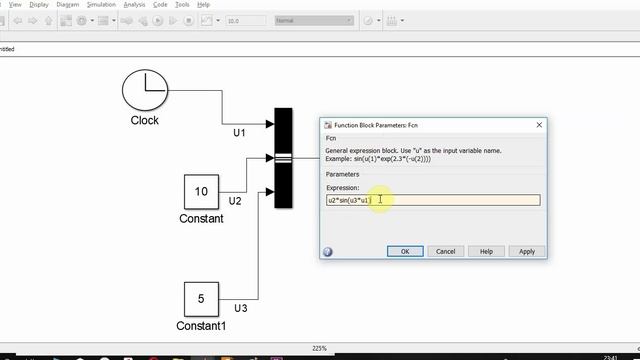
Task: Close the Function Block Parameters dialog
Action: (x=539, y=125)
